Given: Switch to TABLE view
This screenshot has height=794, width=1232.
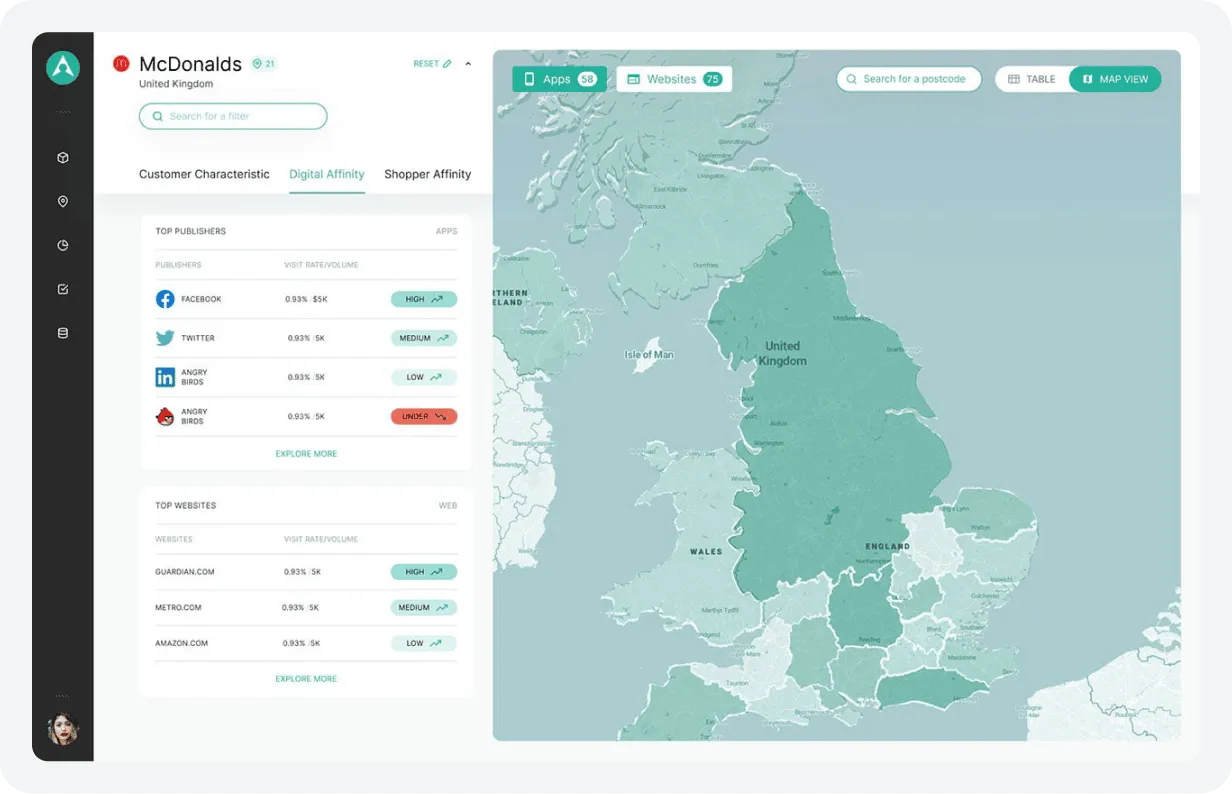Looking at the screenshot, I should [x=1032, y=79].
